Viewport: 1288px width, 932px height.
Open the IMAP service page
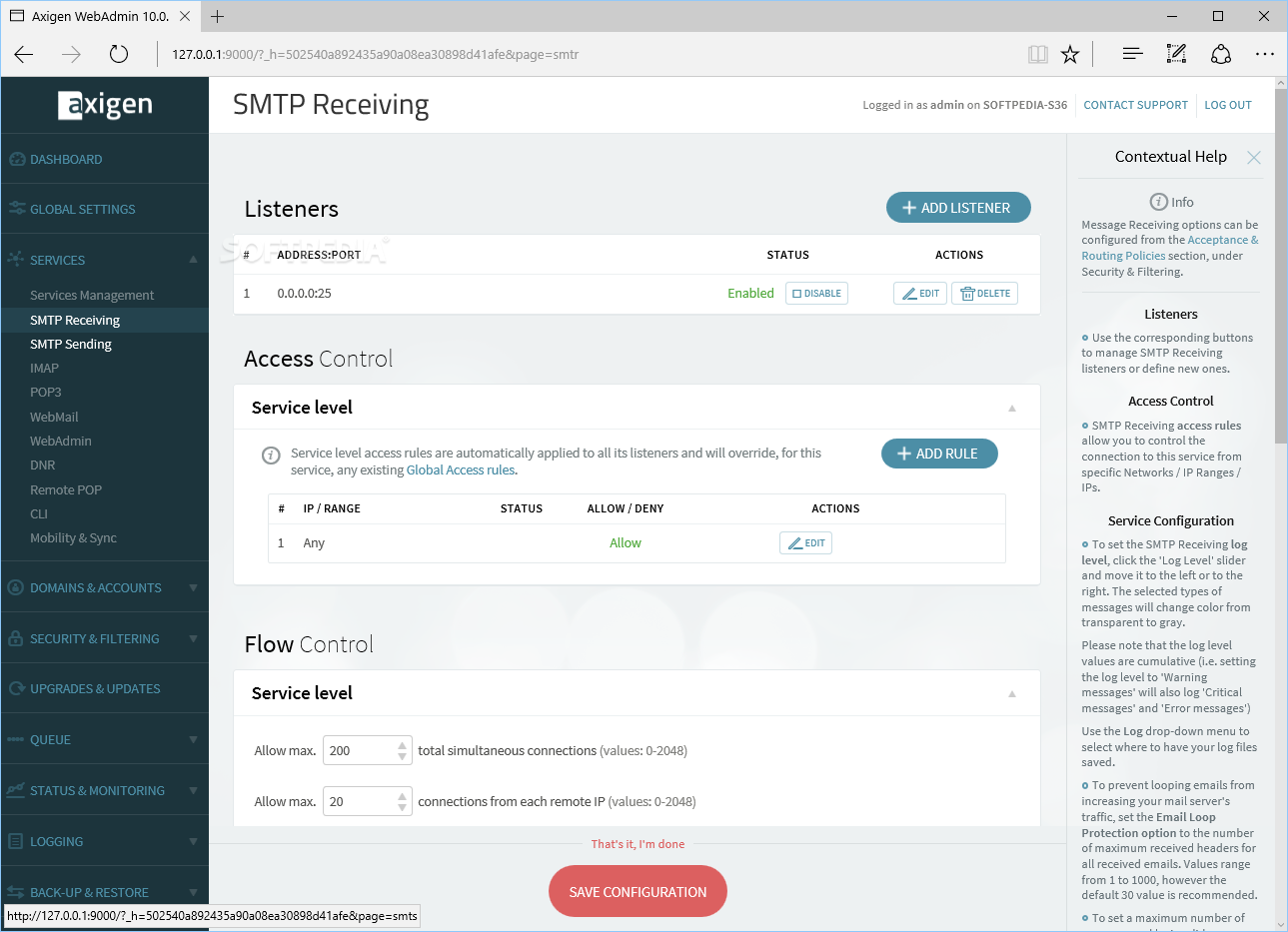pyautogui.click(x=44, y=368)
